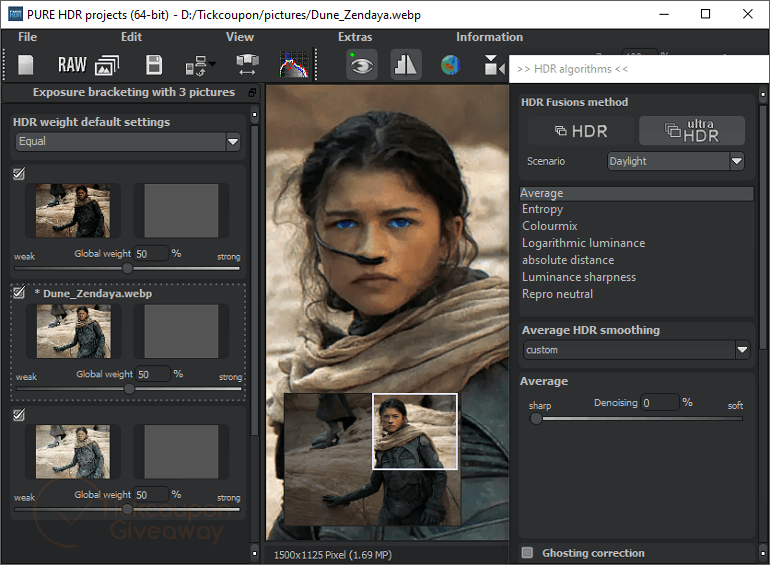Screen dimensions: 770x565
Task: Open the RAW import tool
Action: (72, 65)
